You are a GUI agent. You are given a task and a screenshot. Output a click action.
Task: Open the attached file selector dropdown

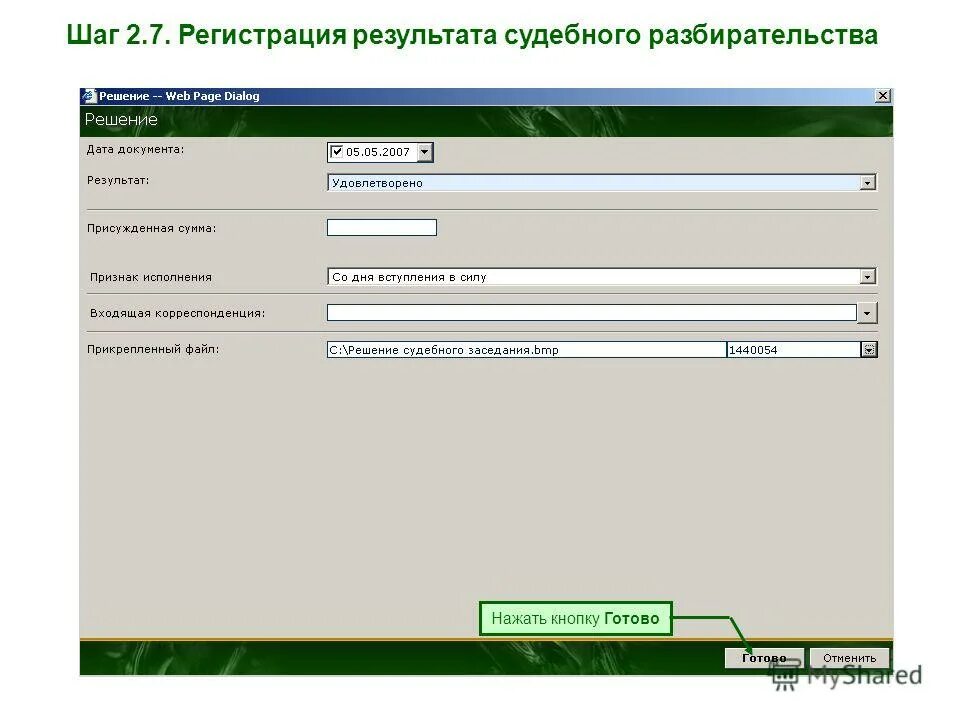[869, 349]
